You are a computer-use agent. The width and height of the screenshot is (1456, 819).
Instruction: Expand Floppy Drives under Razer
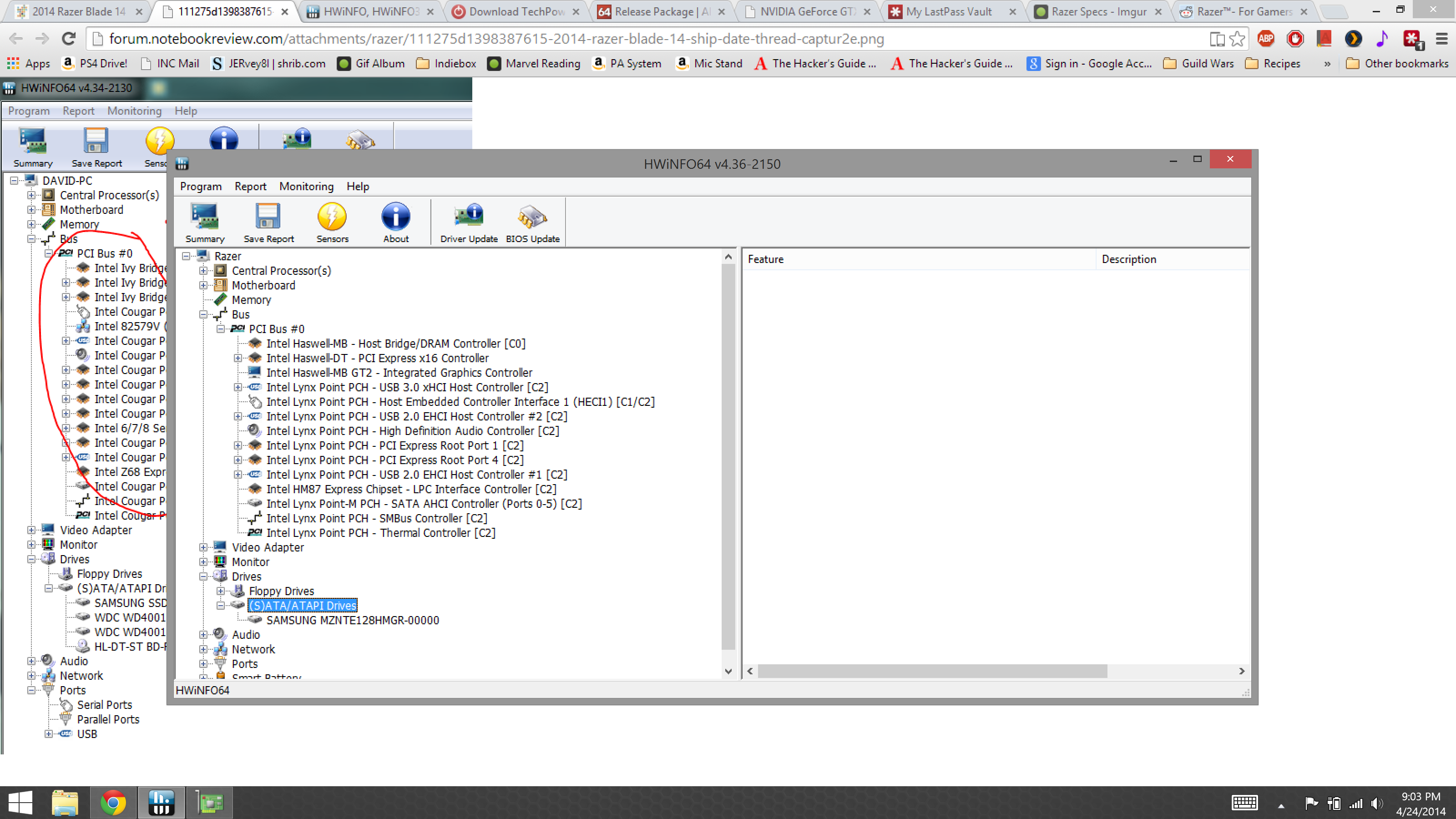click(x=221, y=591)
